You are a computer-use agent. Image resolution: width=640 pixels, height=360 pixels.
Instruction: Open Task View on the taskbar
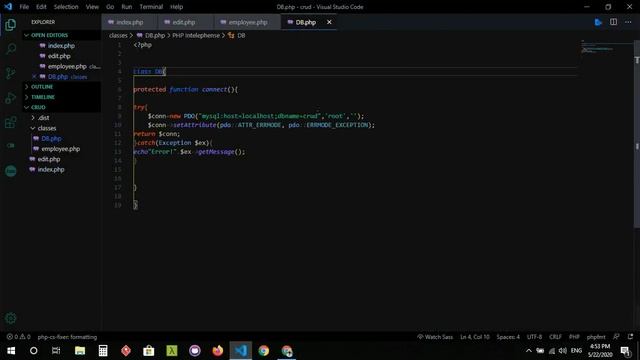(x=56, y=351)
